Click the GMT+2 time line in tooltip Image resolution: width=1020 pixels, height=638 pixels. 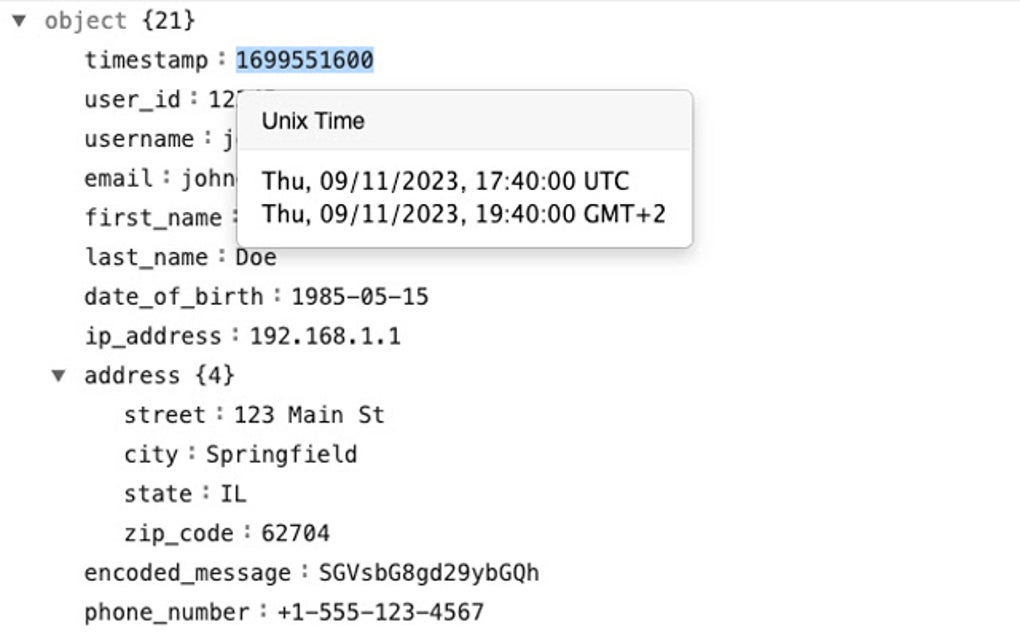(x=463, y=214)
